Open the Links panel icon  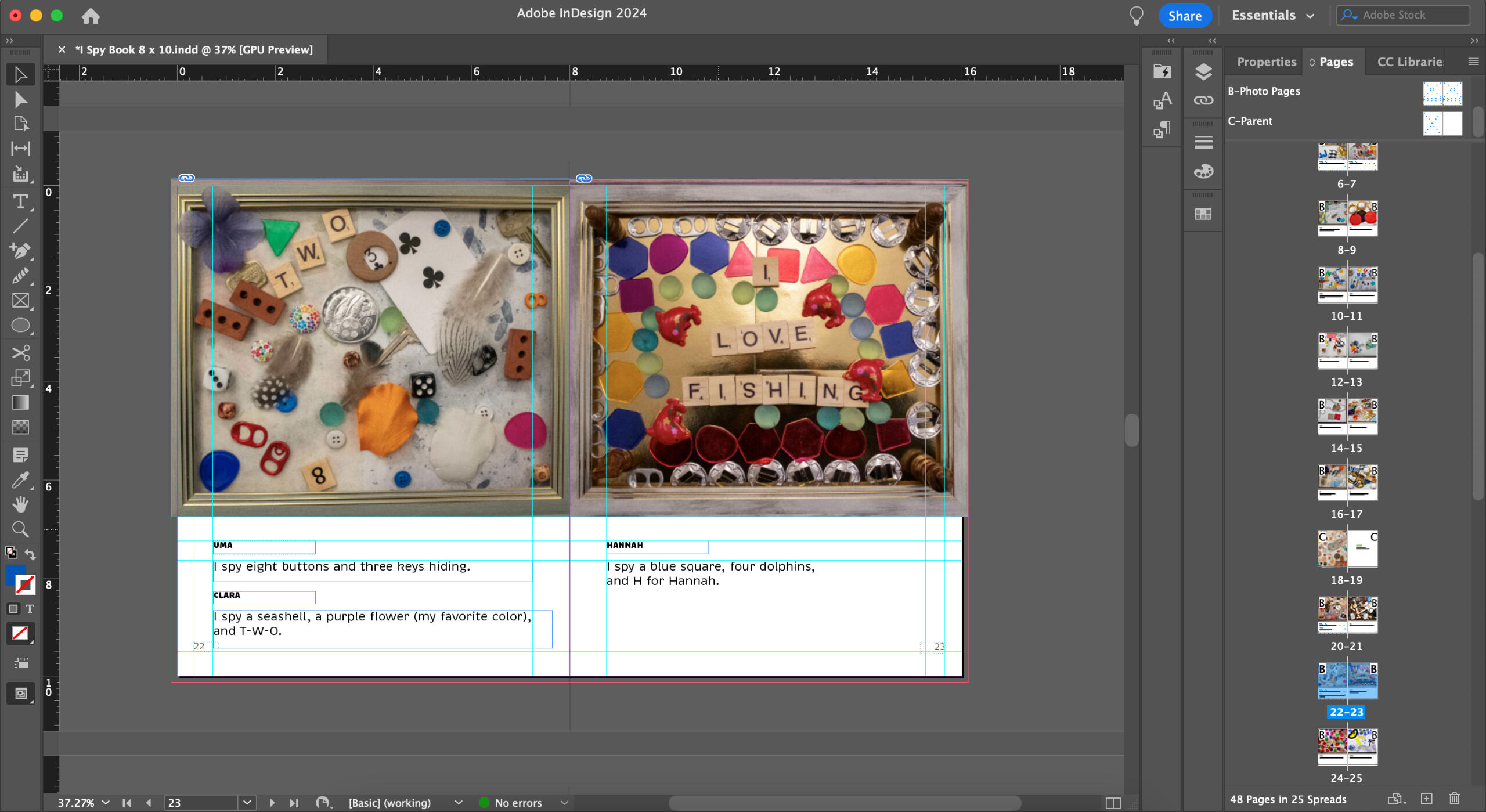1203,100
